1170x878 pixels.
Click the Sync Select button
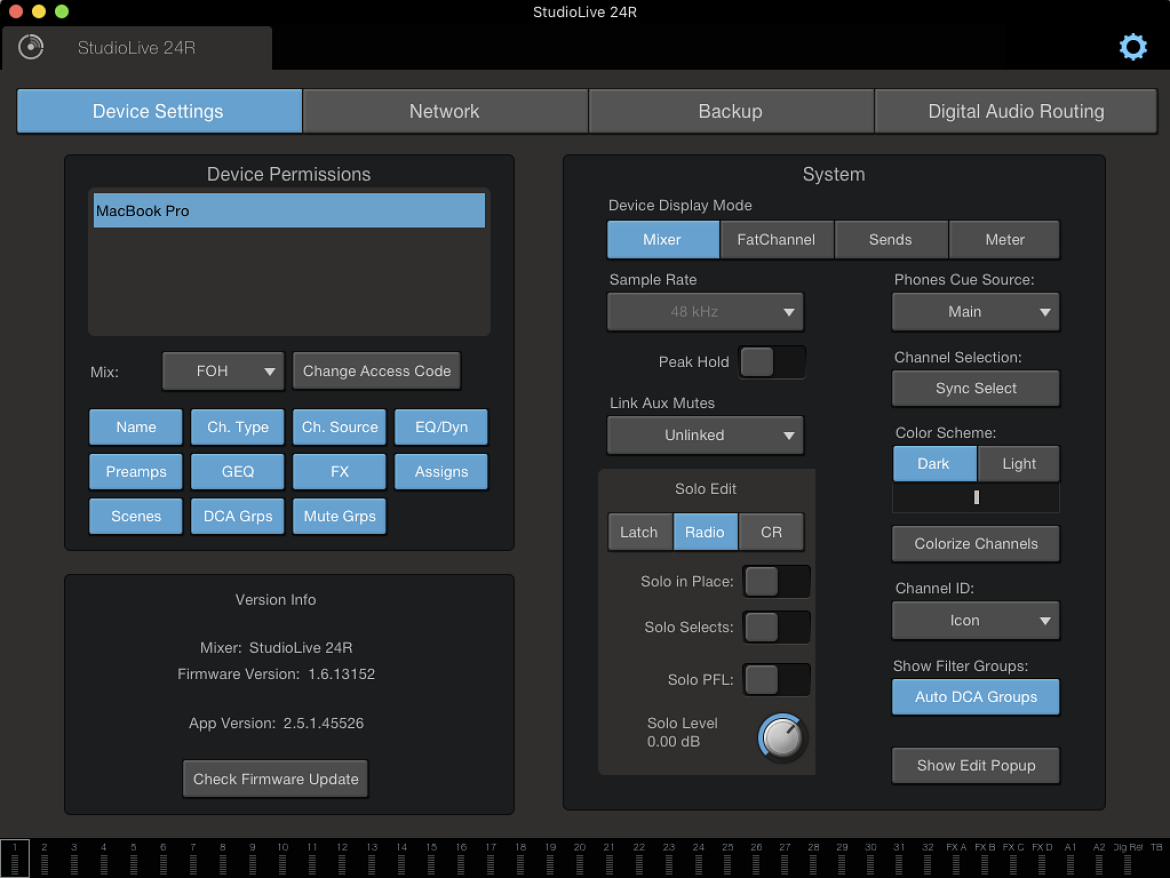tap(976, 389)
